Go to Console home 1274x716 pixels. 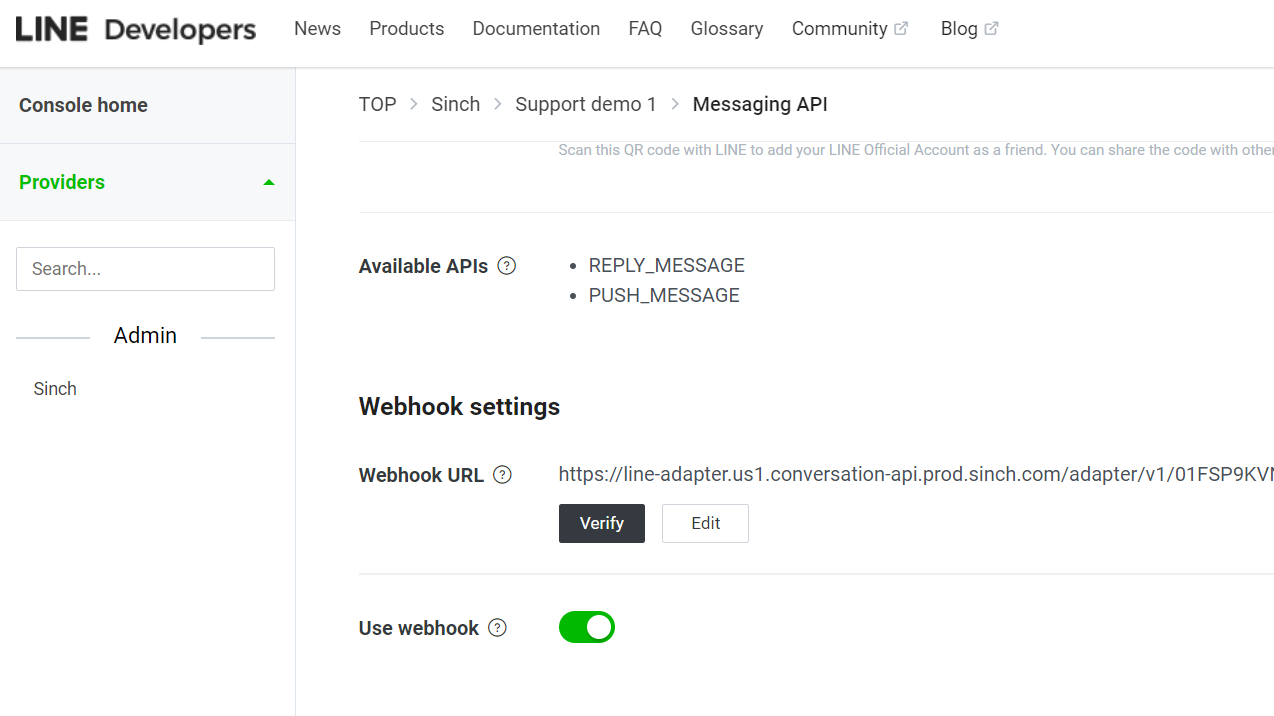pyautogui.click(x=83, y=105)
